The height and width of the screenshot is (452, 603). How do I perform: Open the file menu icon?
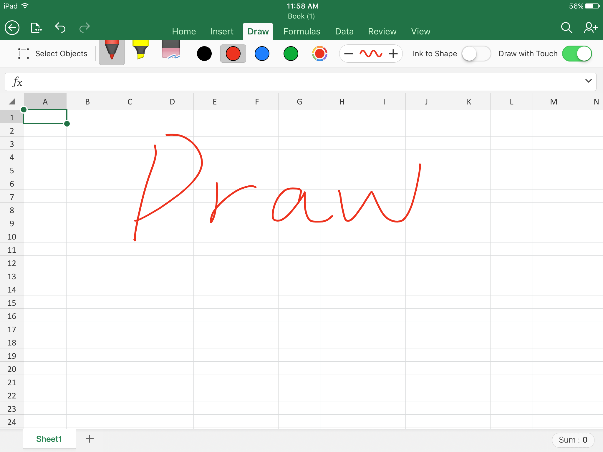(x=37, y=28)
